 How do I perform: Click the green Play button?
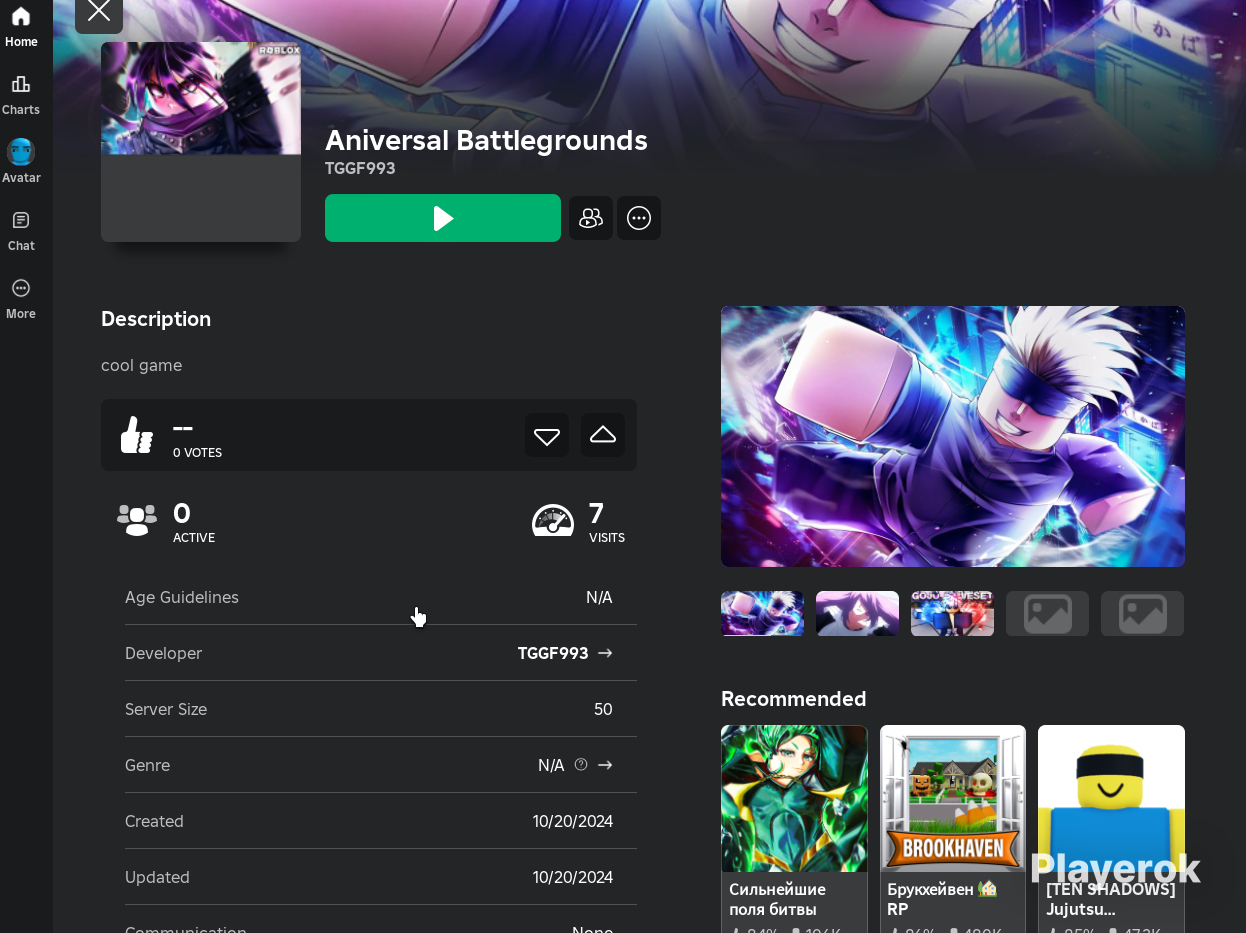[443, 218]
